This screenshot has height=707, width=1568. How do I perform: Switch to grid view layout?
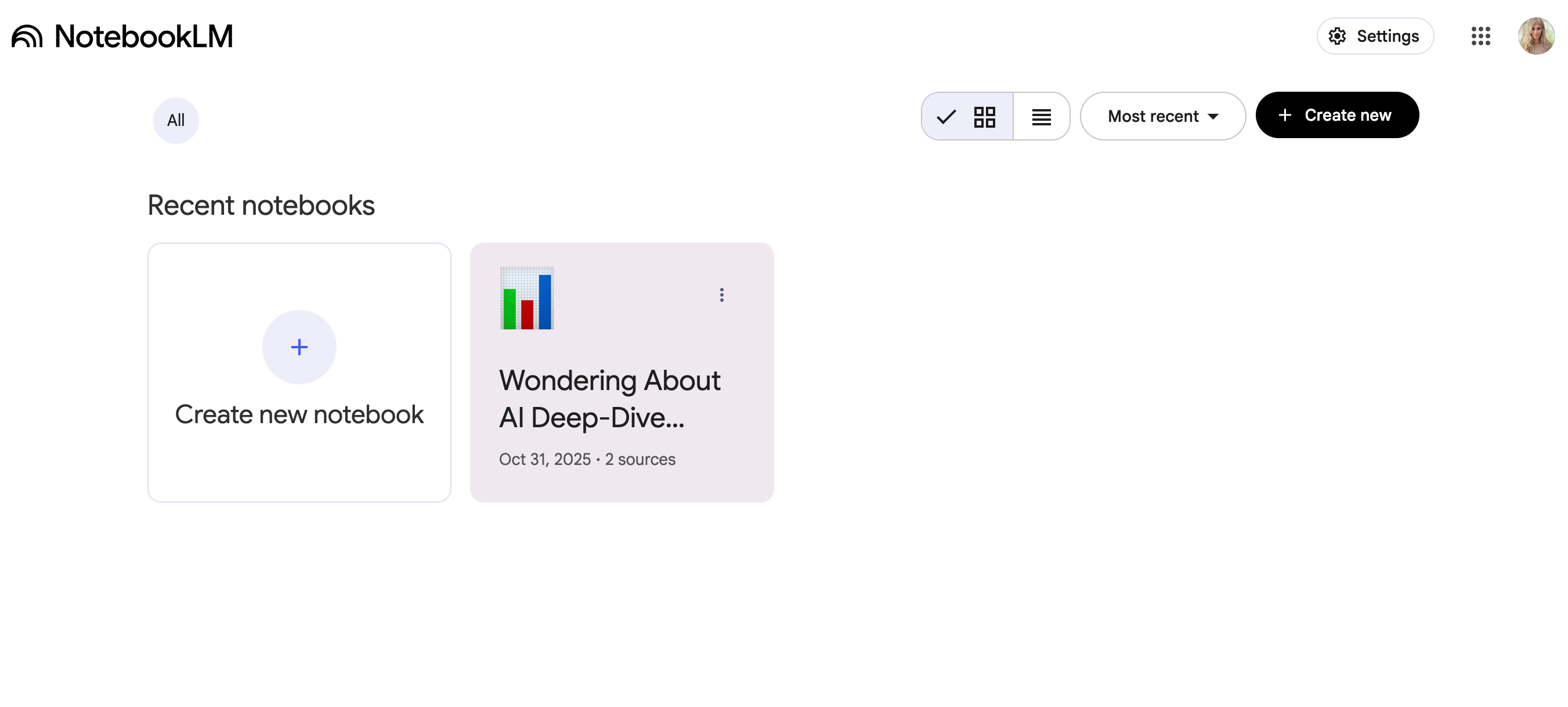click(984, 116)
